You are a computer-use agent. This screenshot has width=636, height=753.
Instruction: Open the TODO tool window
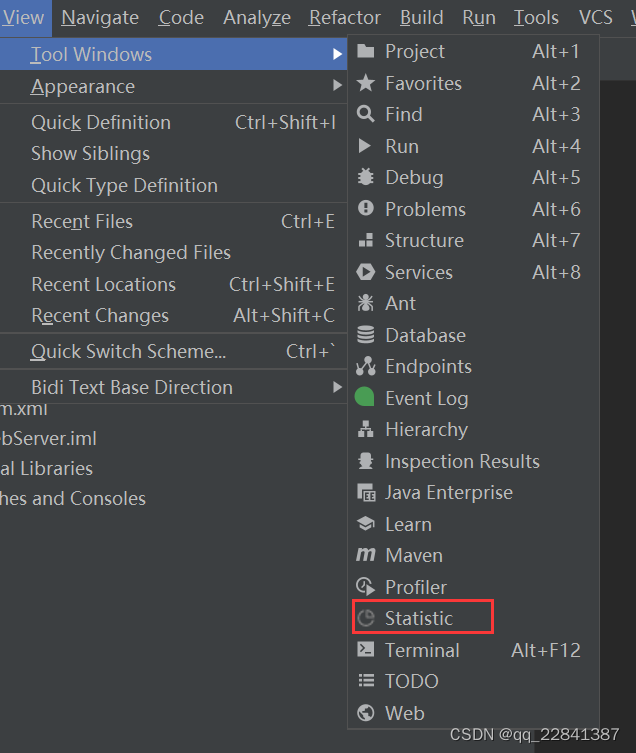pyautogui.click(x=473, y=681)
